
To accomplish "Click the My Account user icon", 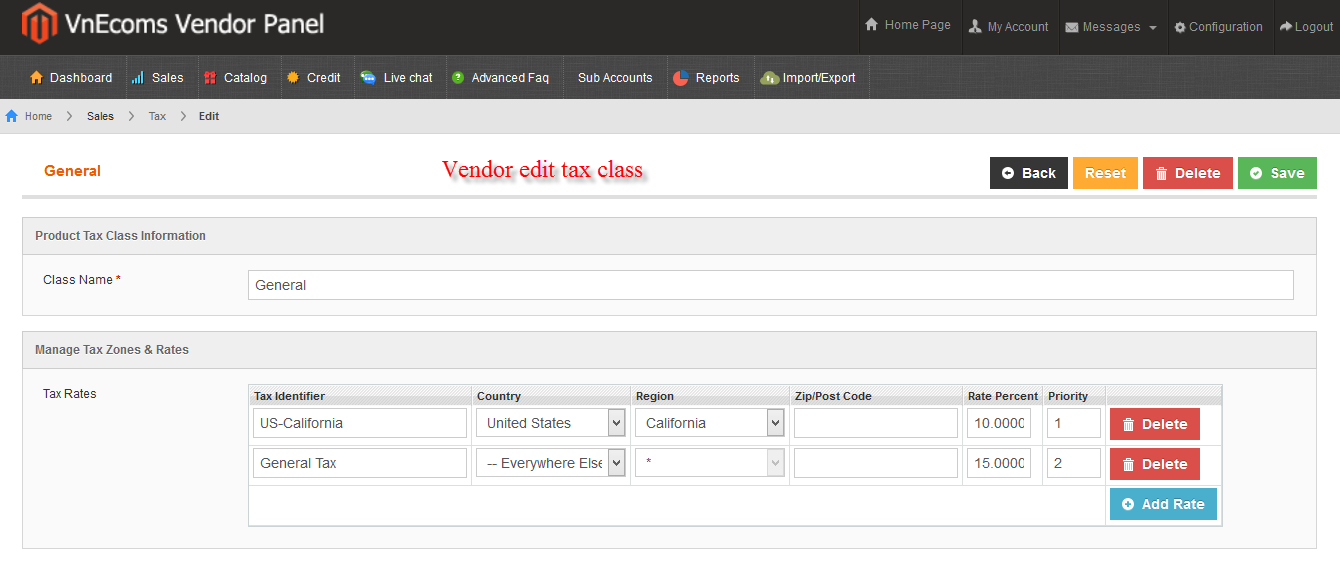I will point(975,27).
